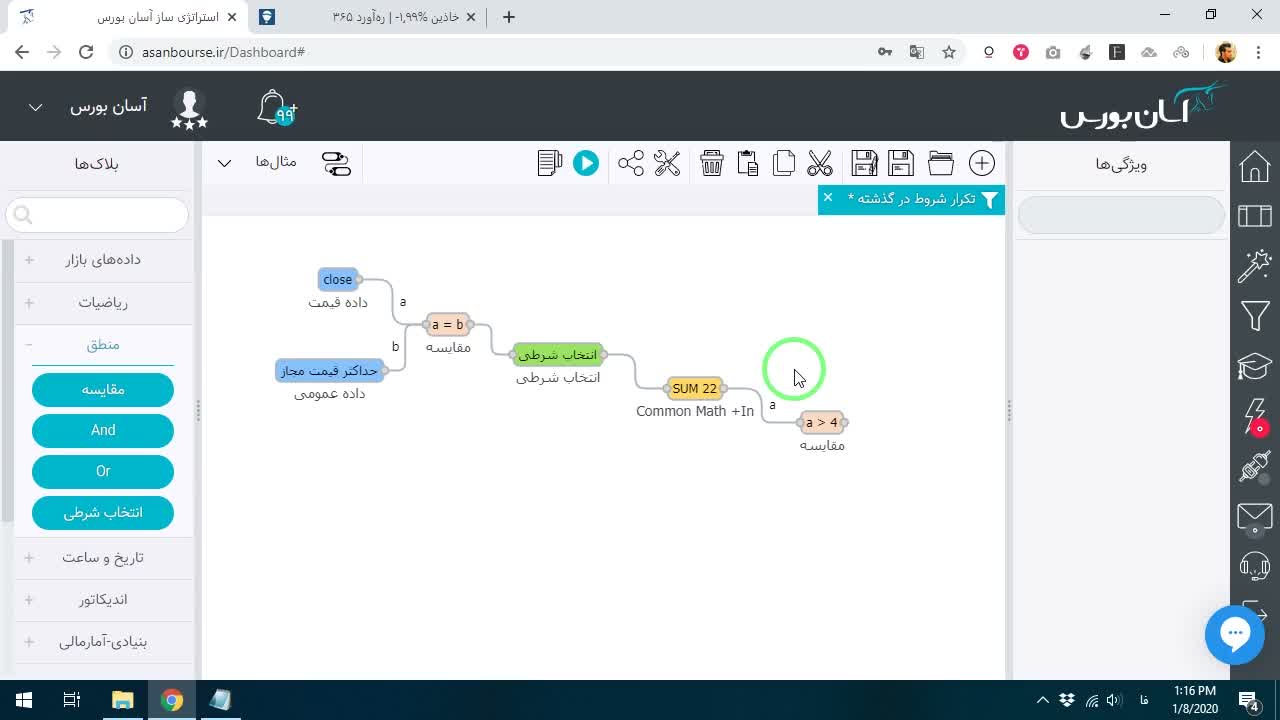This screenshot has height=720, width=1280.
Task: Run the strategy with the play button
Action: (586, 163)
